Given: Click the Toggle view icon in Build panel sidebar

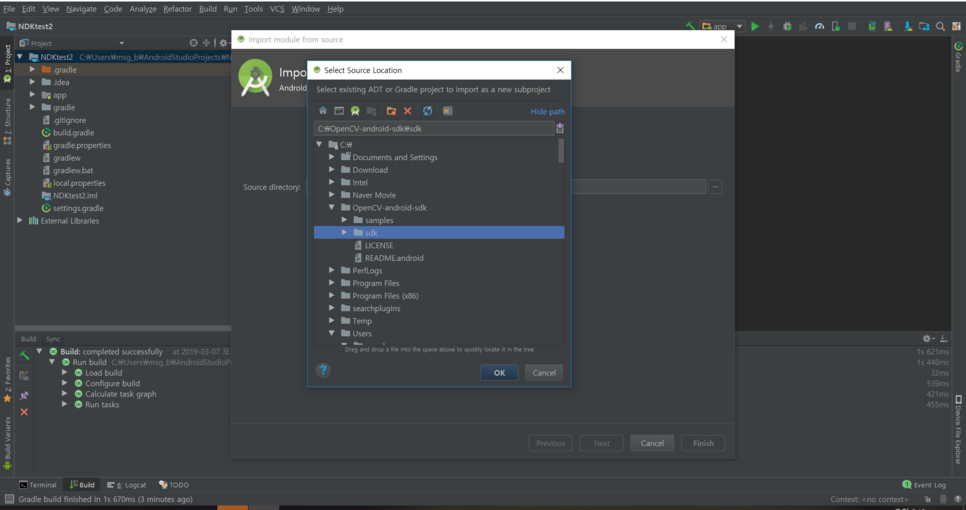Looking at the screenshot, I should coord(24,375).
